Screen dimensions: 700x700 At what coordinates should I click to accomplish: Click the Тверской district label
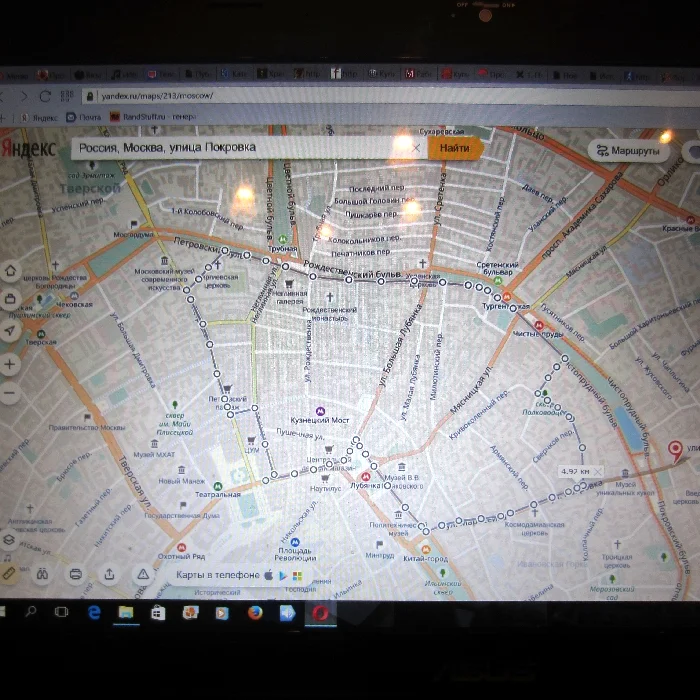click(91, 188)
